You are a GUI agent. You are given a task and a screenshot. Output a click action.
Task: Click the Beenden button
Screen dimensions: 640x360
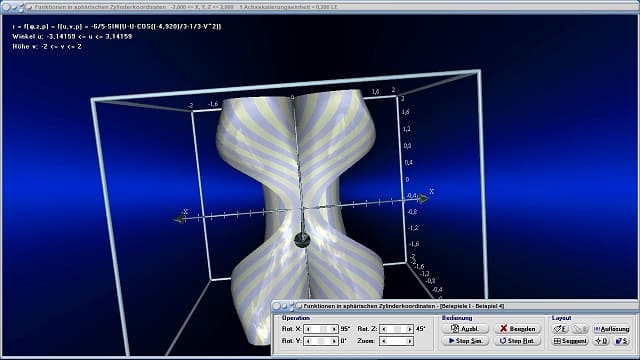(x=517, y=329)
